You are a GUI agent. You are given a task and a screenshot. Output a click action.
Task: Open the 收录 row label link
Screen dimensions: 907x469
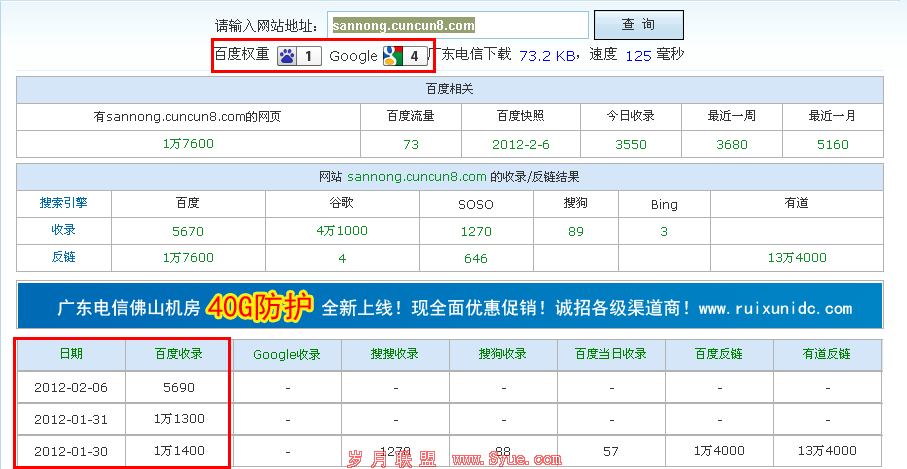tap(63, 230)
